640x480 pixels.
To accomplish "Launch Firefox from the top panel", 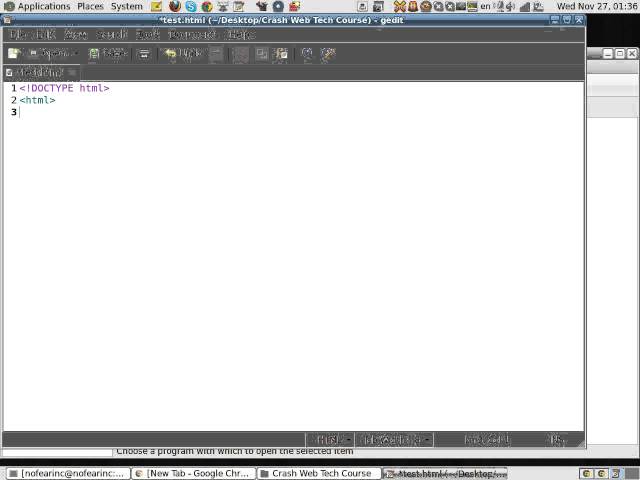I will pyautogui.click(x=175, y=6).
